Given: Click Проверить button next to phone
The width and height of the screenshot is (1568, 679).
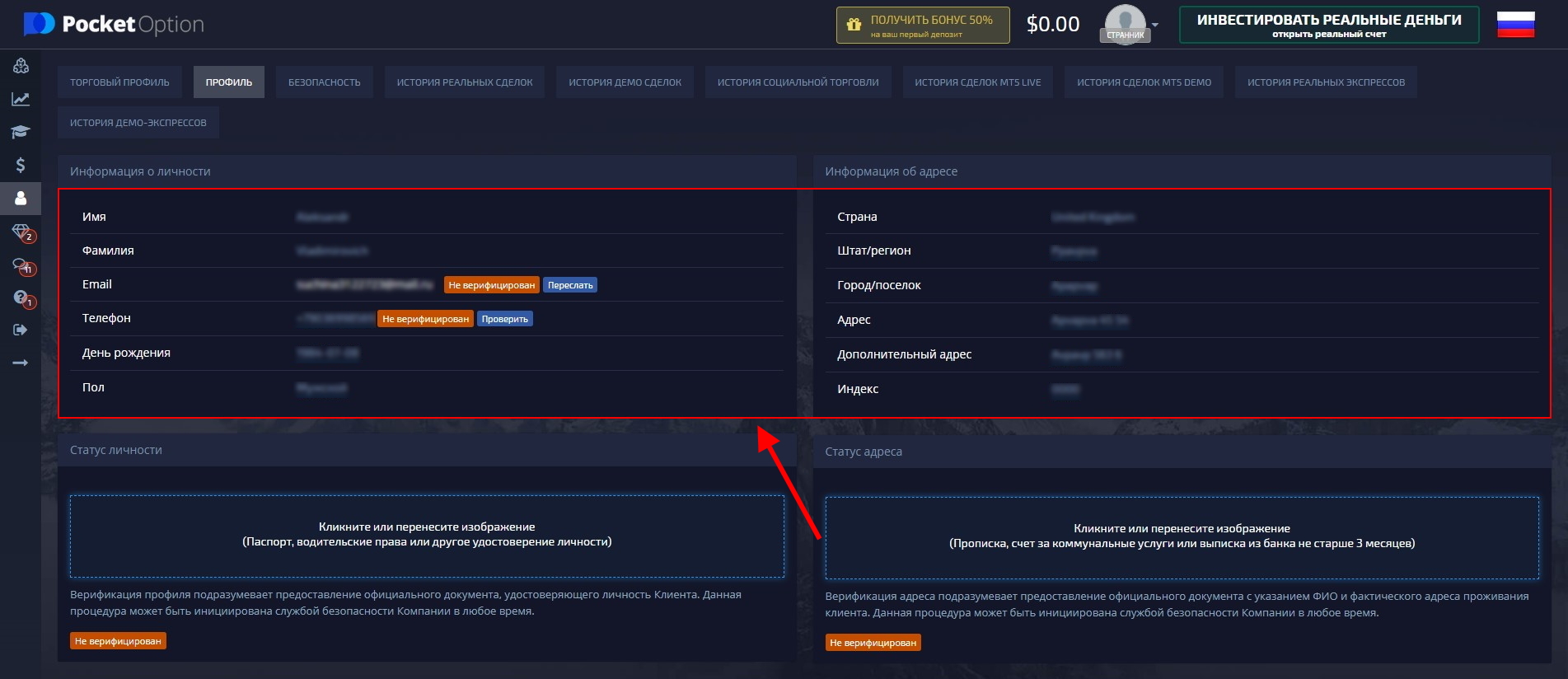Looking at the screenshot, I should pyautogui.click(x=504, y=319).
